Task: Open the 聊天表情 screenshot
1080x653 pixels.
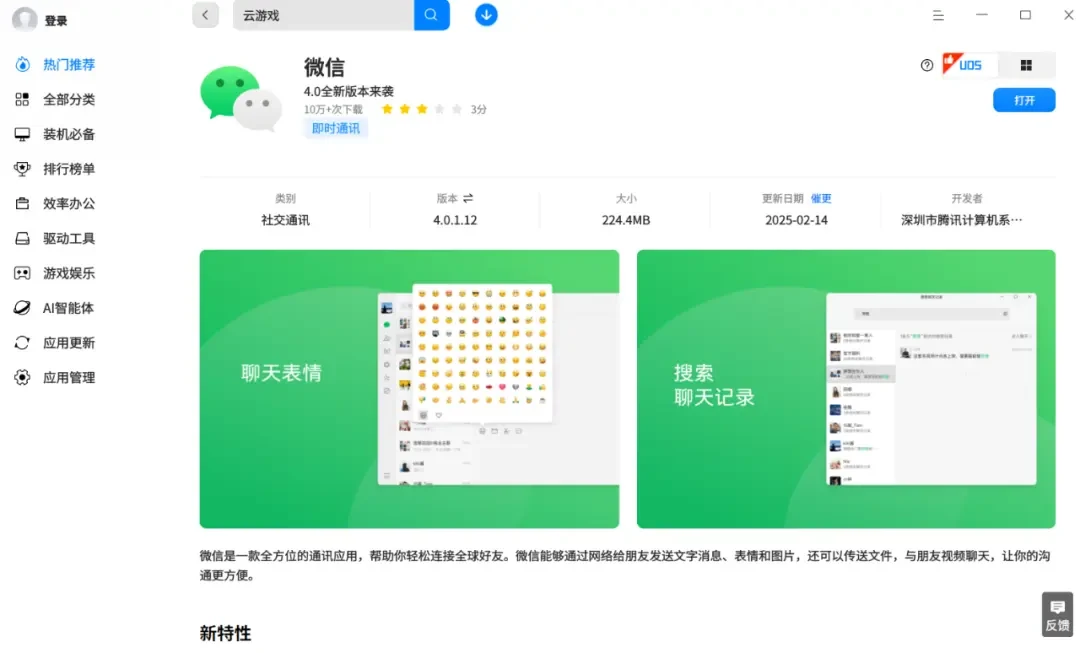Action: coord(409,389)
